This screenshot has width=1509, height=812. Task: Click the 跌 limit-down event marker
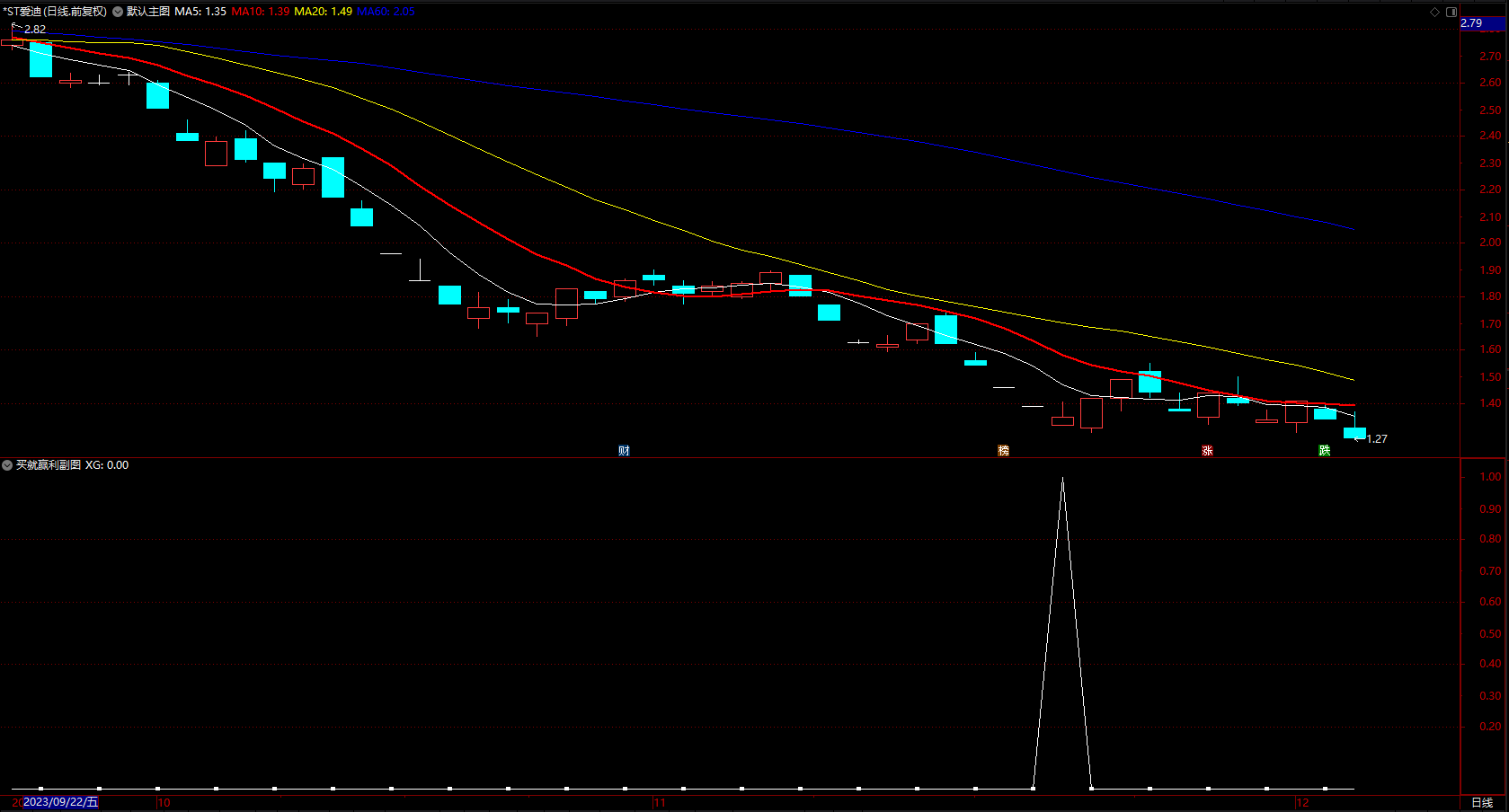(1324, 451)
